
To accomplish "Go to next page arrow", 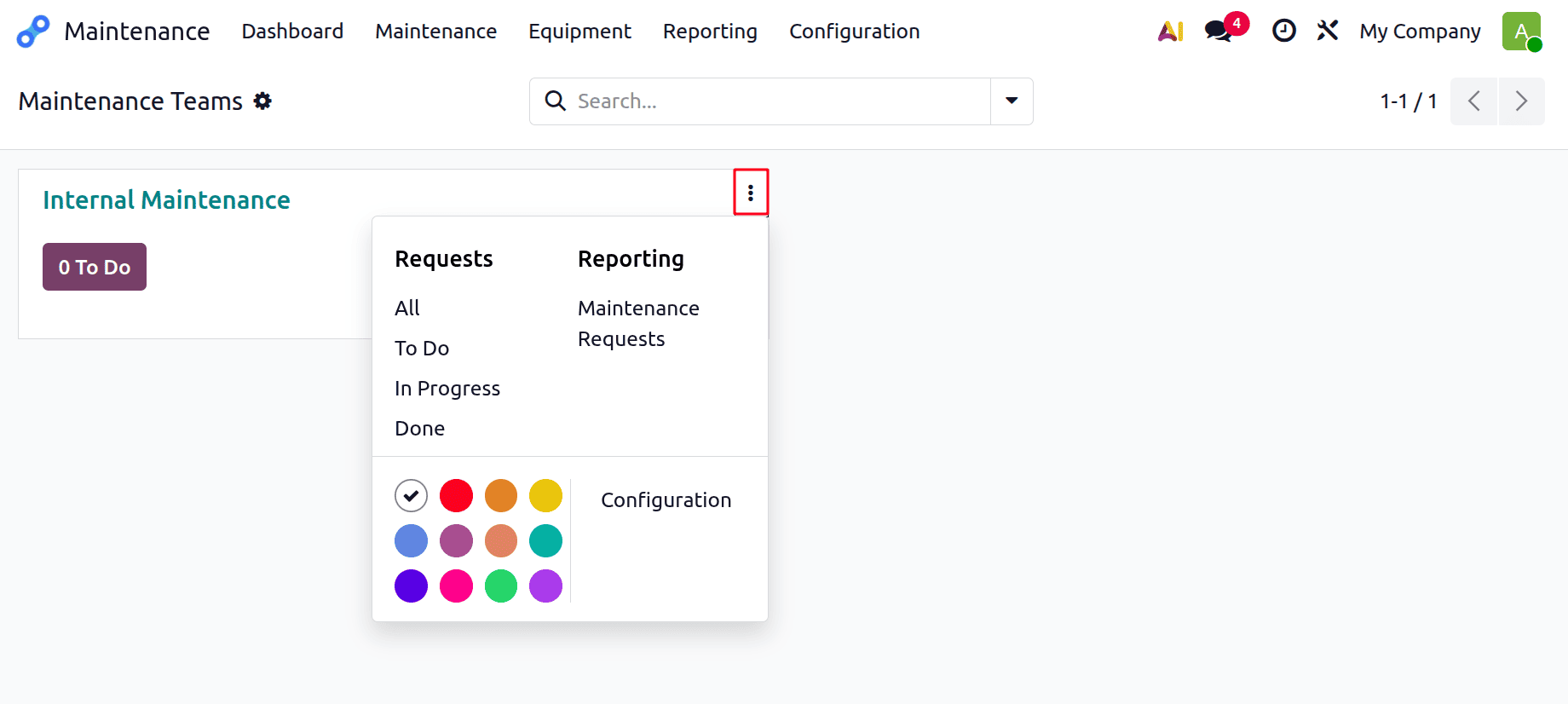I will pyautogui.click(x=1521, y=101).
